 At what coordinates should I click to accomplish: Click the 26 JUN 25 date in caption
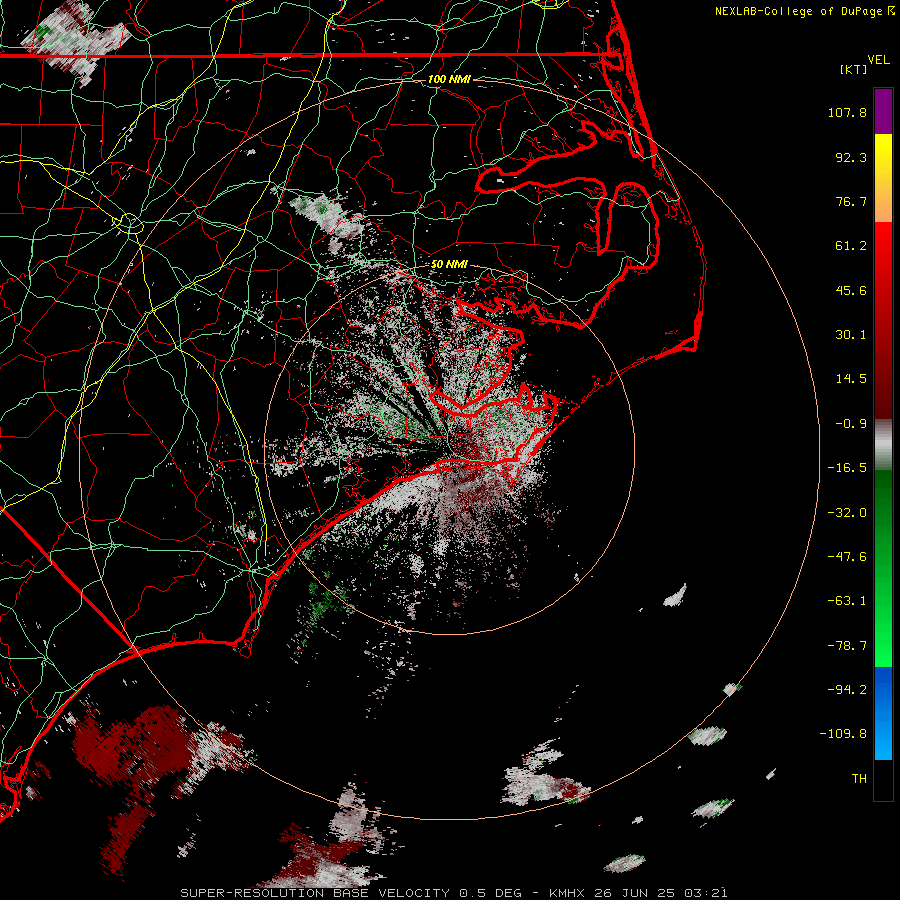point(636,893)
